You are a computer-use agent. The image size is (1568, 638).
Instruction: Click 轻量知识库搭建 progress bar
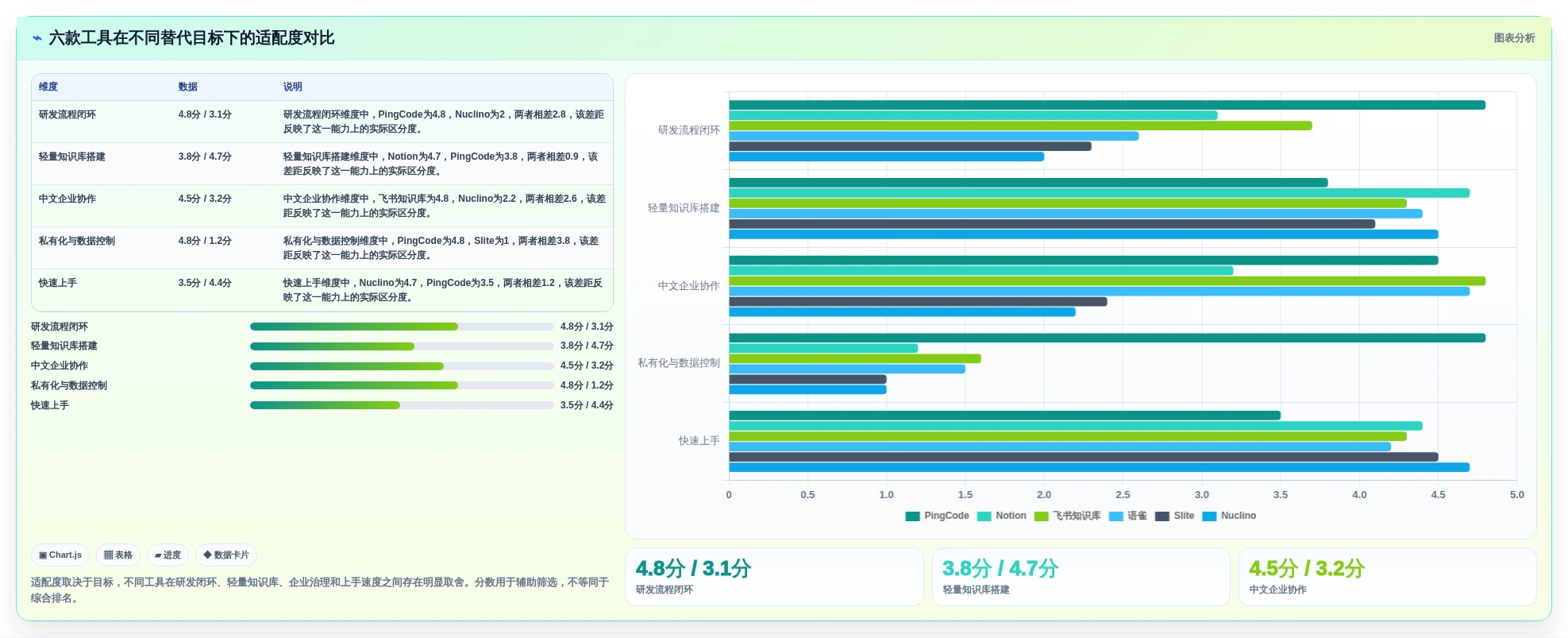[402, 346]
